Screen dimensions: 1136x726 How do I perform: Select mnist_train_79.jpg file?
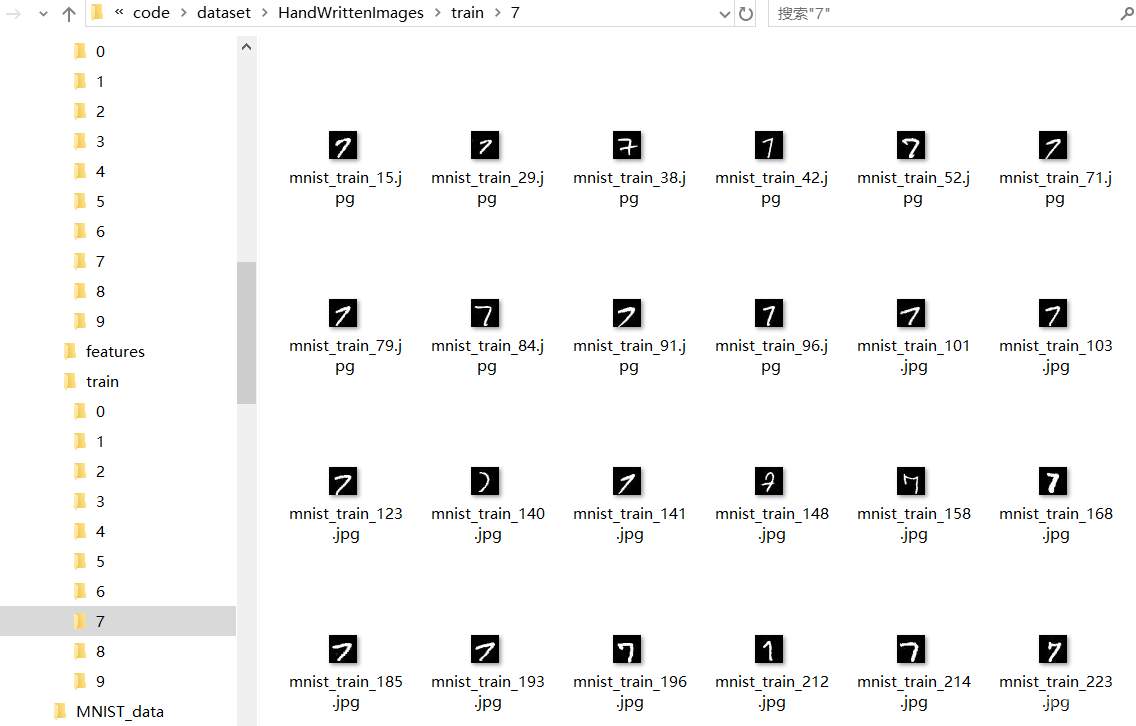point(343,314)
